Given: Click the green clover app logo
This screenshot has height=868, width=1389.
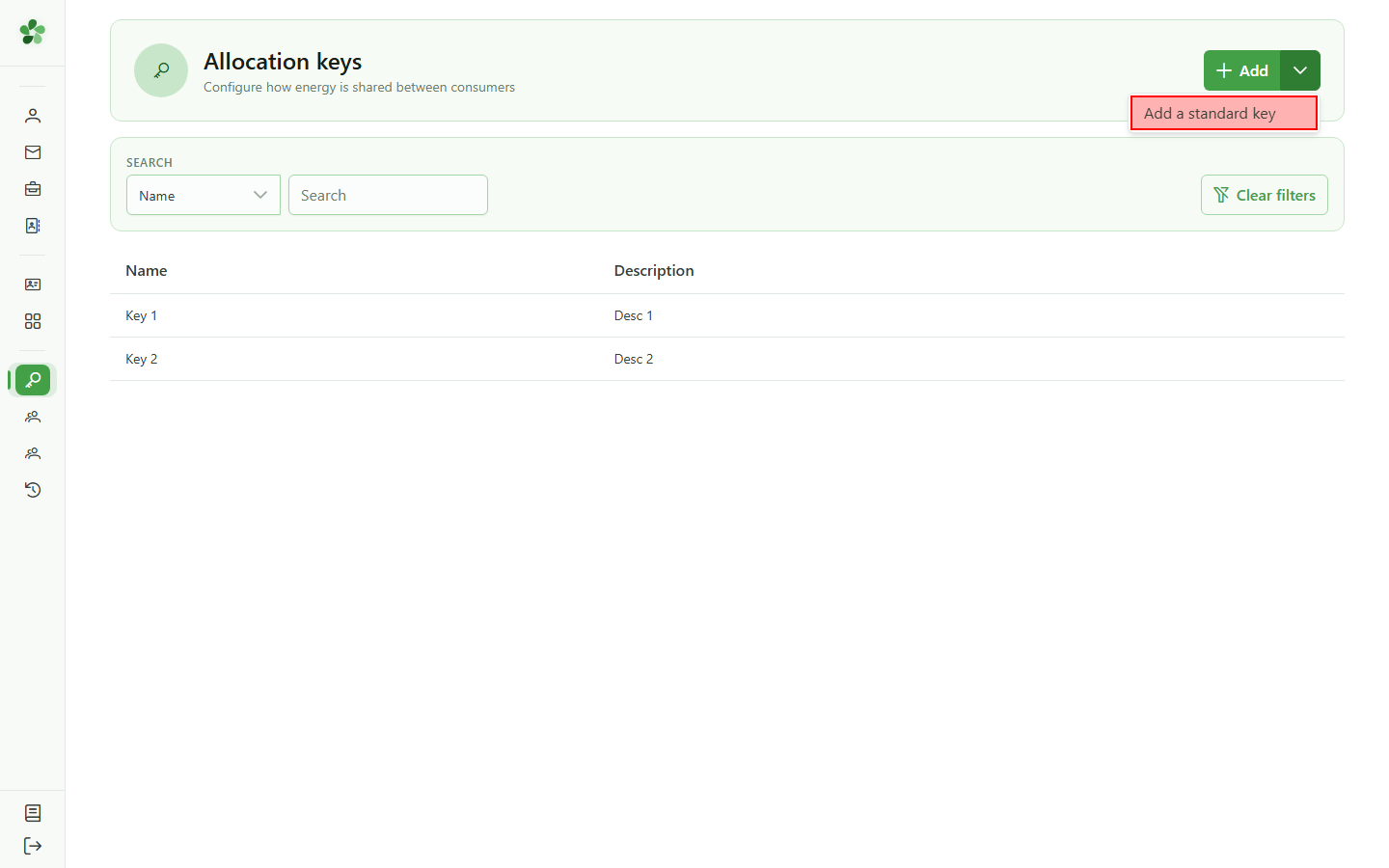Looking at the screenshot, I should tap(33, 32).
